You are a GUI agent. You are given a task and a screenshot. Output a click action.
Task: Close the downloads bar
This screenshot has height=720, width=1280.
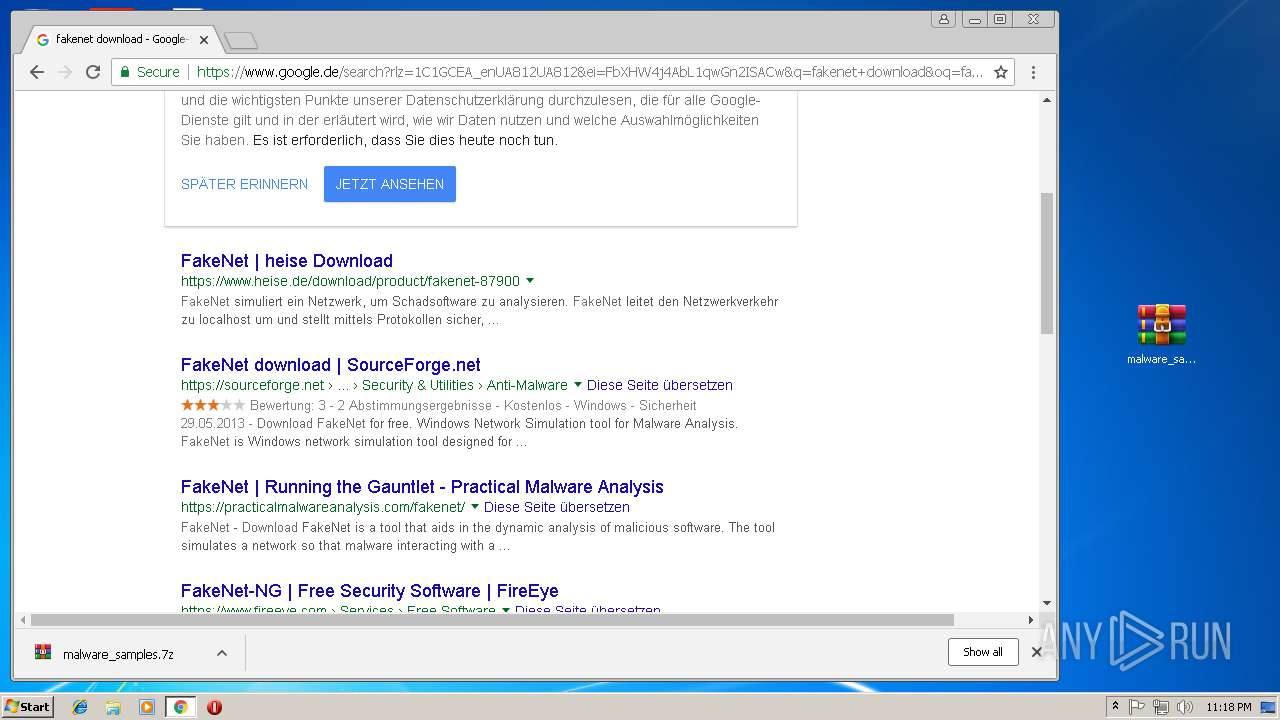click(x=1036, y=652)
